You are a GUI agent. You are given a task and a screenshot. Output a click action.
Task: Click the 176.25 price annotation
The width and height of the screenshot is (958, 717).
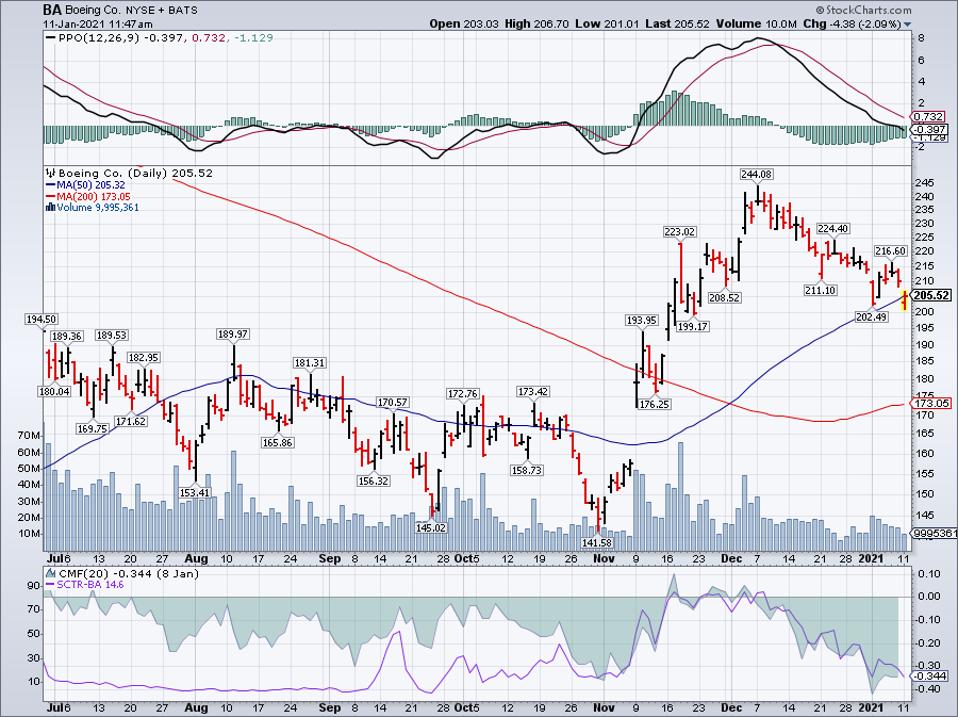tap(654, 404)
